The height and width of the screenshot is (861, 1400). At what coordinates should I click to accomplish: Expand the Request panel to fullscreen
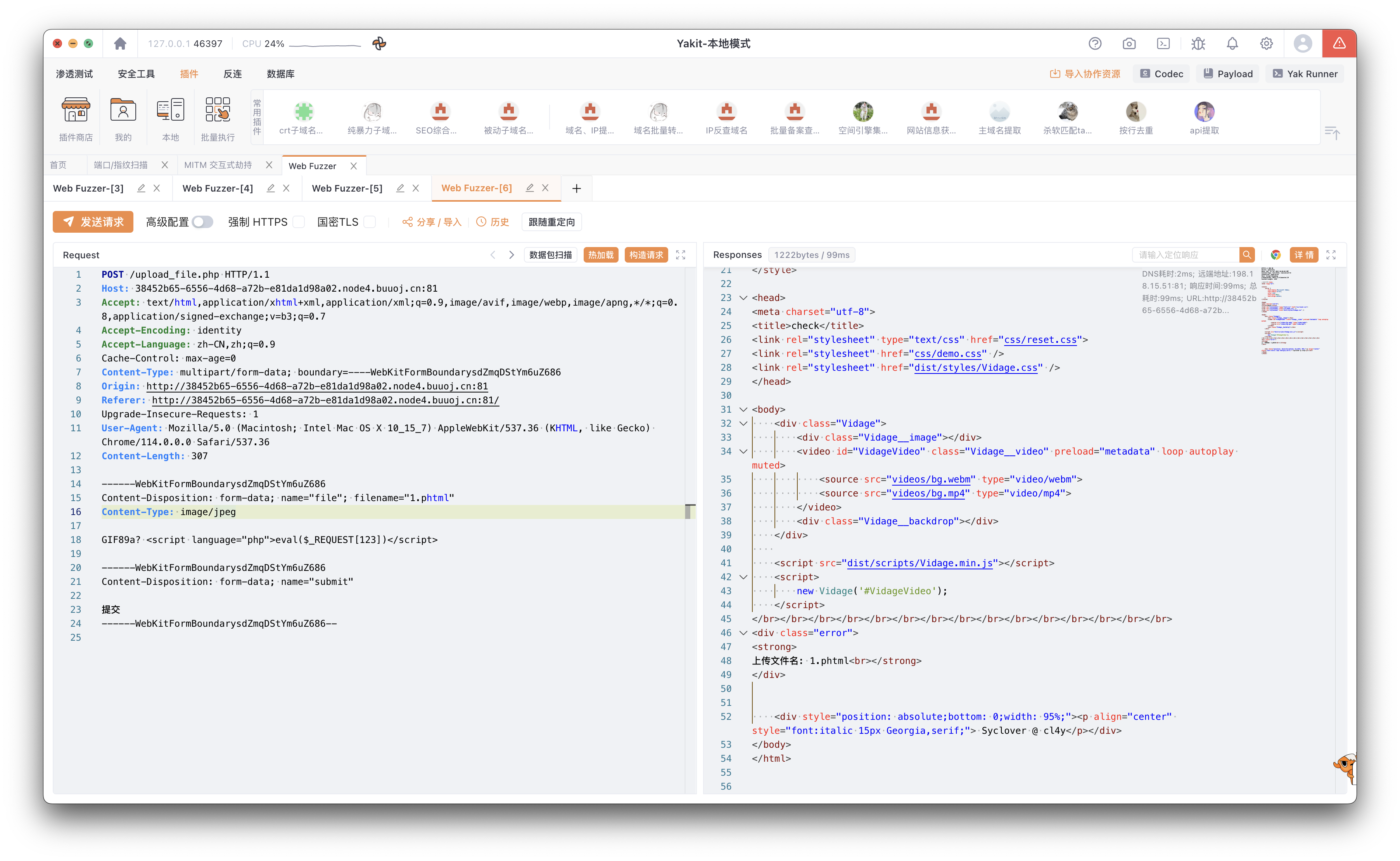(680, 254)
